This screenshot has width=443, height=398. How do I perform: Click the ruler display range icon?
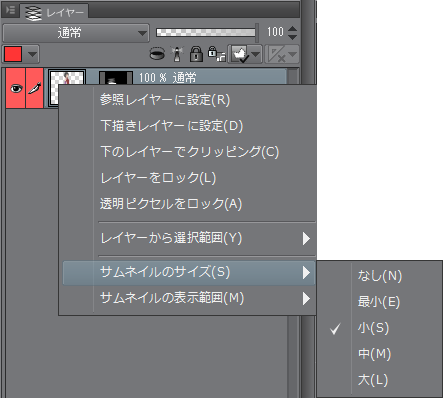(276, 54)
